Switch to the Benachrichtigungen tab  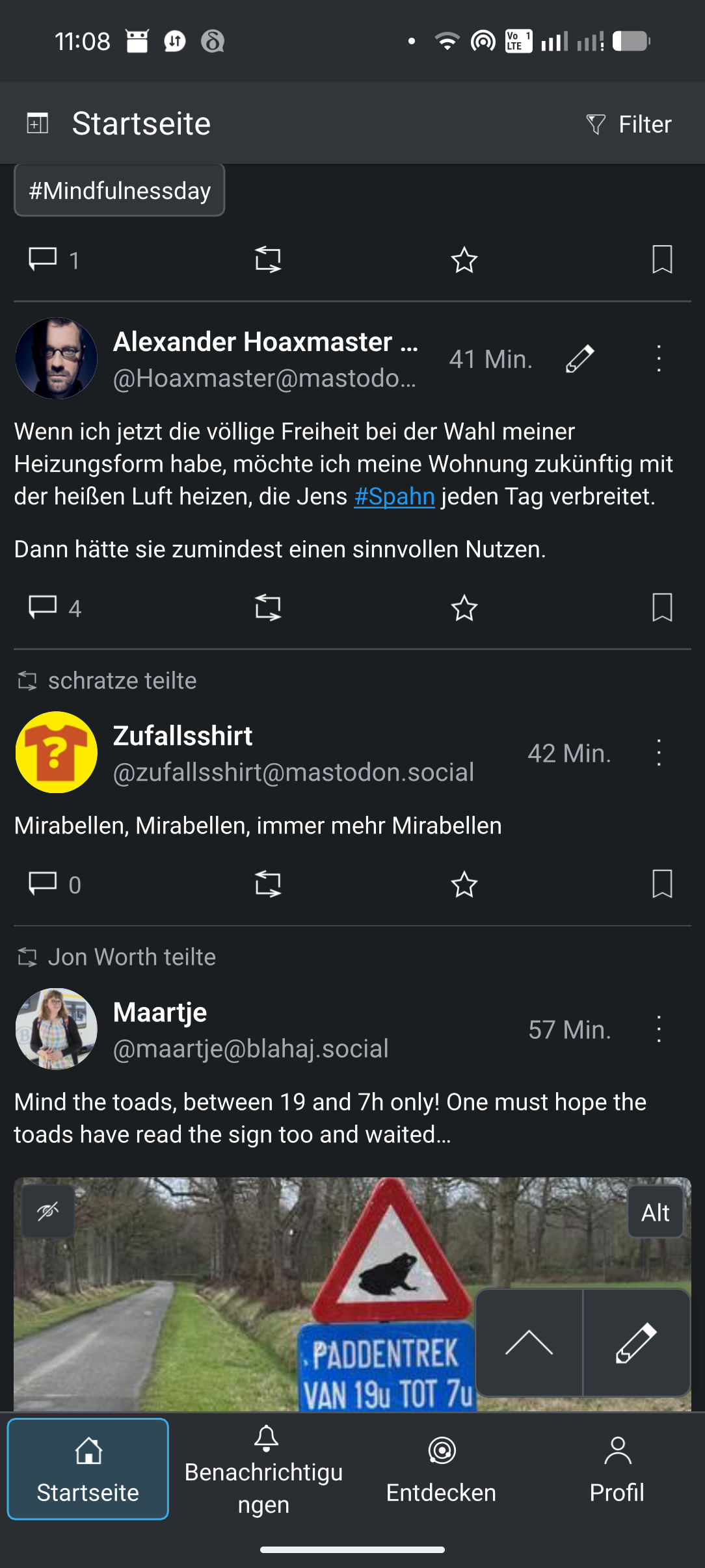pyautogui.click(x=263, y=1470)
